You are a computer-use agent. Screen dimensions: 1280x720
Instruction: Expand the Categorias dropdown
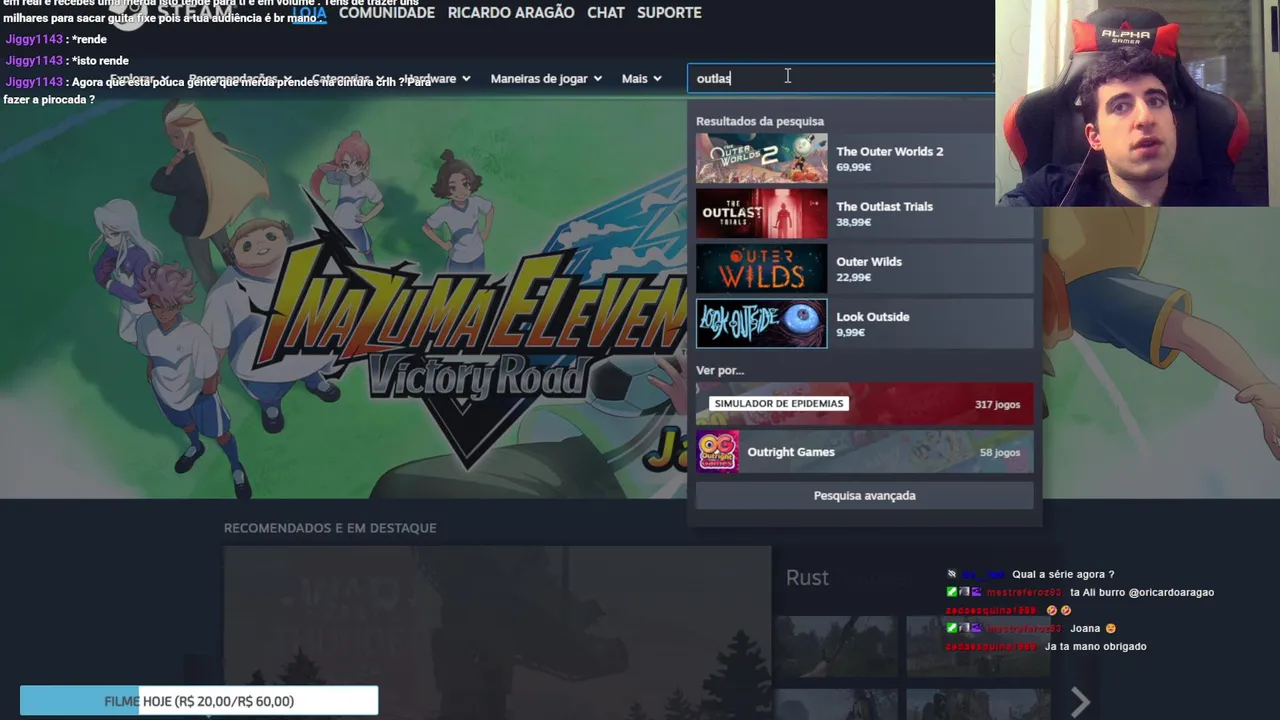click(348, 78)
